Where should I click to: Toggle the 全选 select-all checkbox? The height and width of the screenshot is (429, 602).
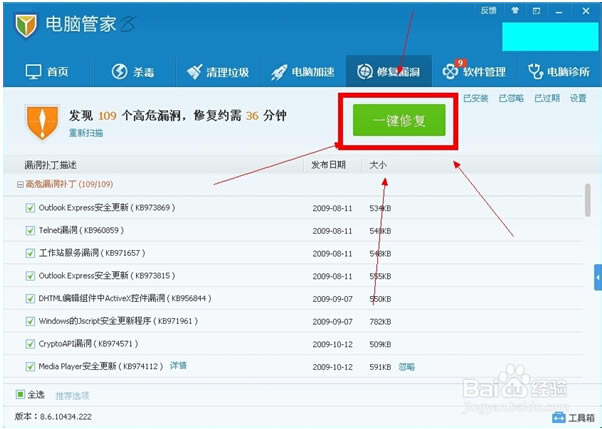tap(20, 394)
